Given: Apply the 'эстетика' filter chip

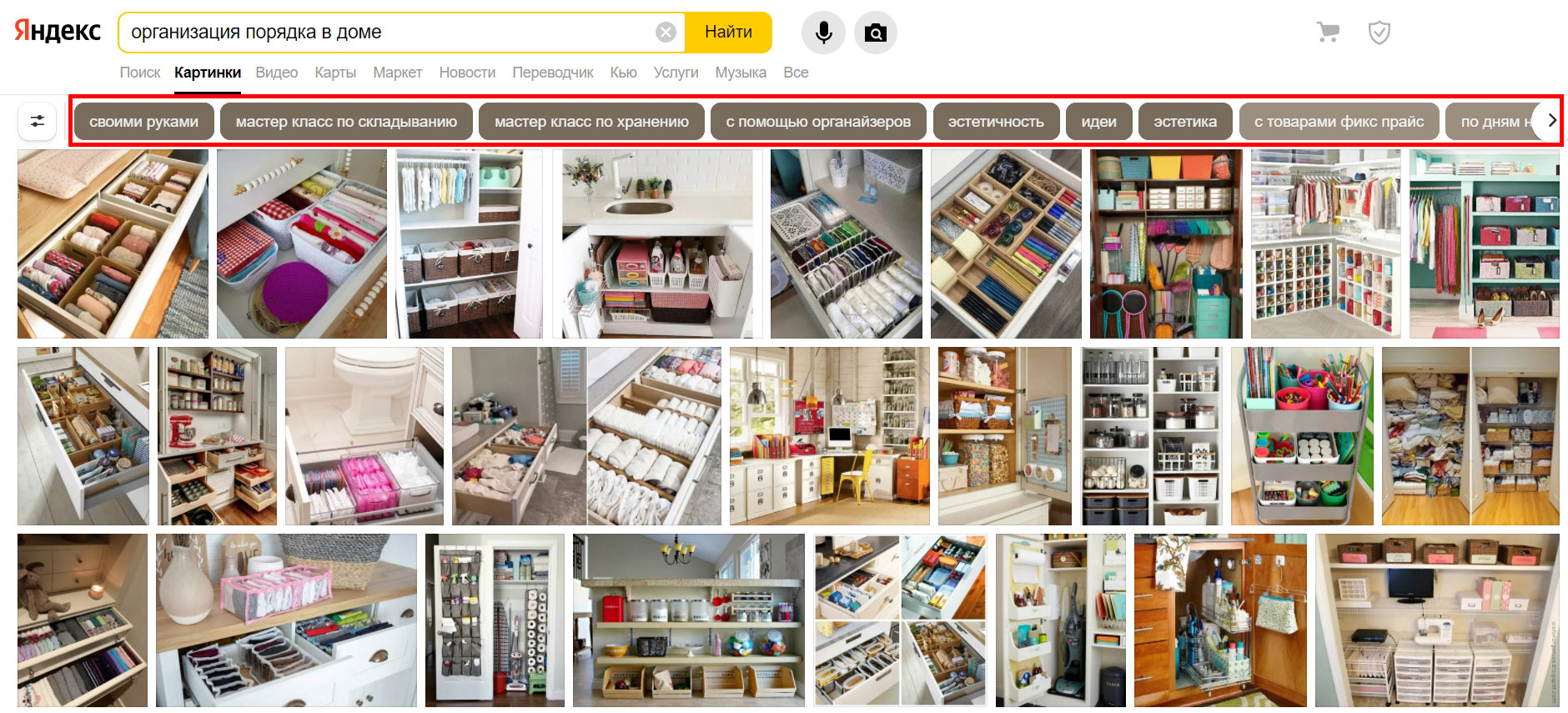Looking at the screenshot, I should (x=1185, y=121).
